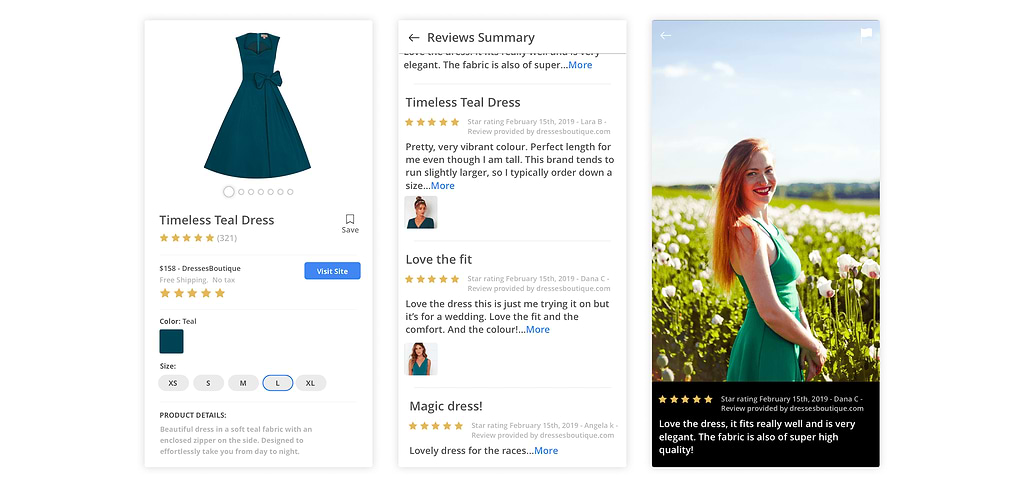
Task: Expand the Magic dress! review with More
Action: pyautogui.click(x=545, y=451)
